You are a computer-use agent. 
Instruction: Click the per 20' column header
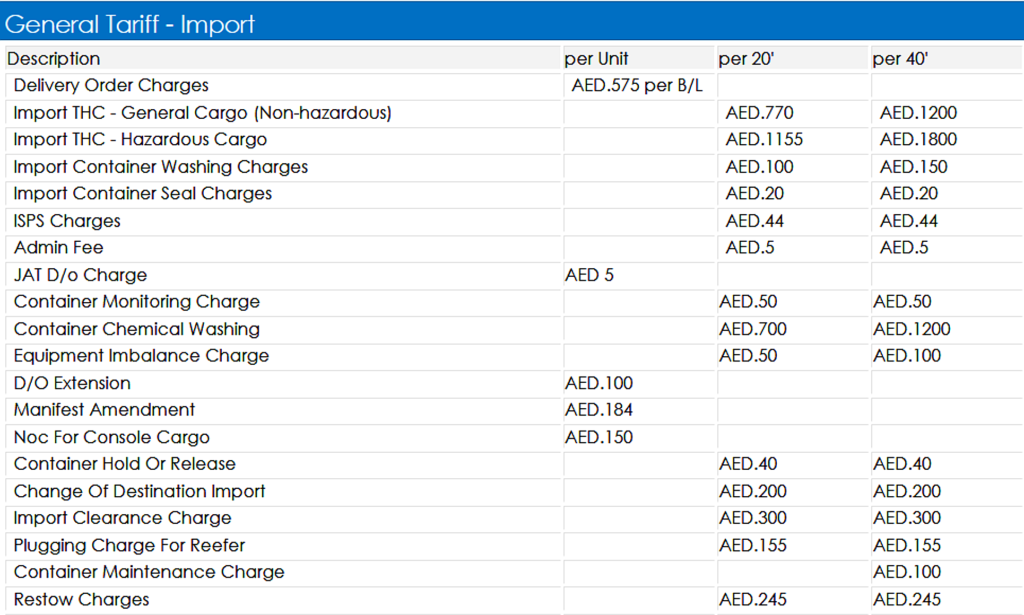(x=747, y=59)
